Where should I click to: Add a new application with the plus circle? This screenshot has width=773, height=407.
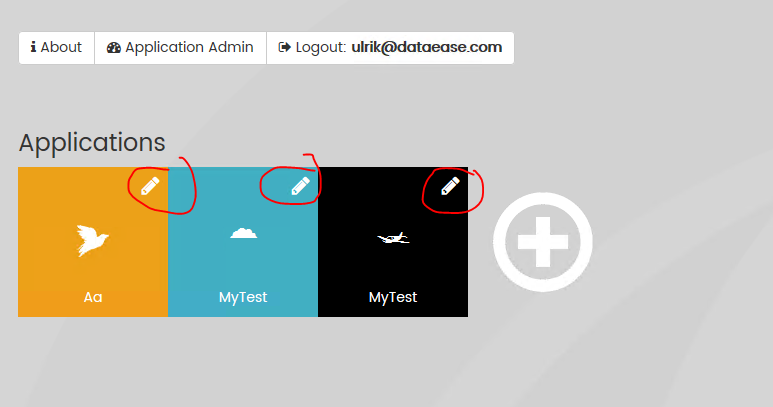[543, 242]
